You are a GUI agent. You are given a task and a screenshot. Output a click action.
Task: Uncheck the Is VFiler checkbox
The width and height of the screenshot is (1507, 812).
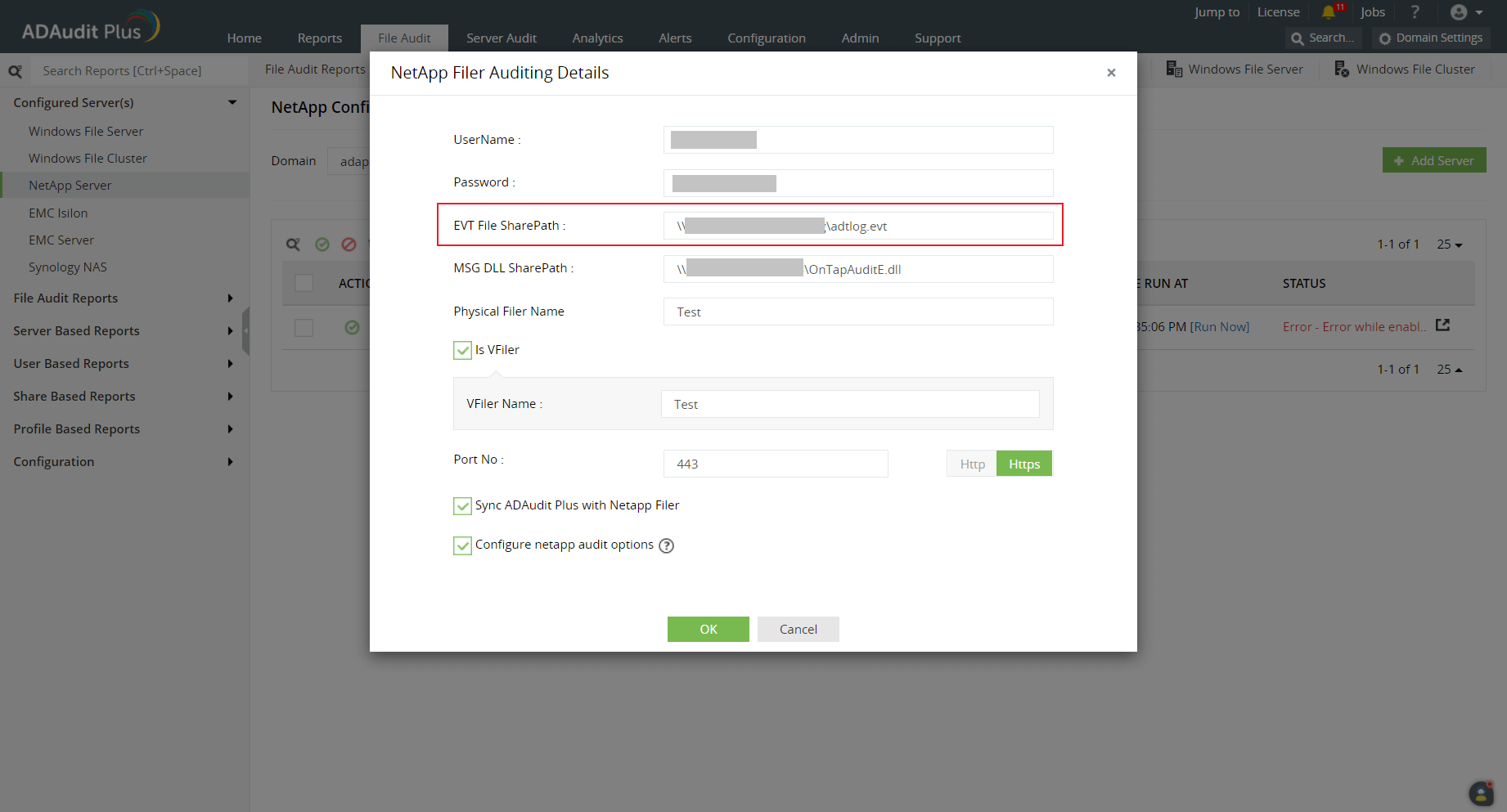click(462, 350)
